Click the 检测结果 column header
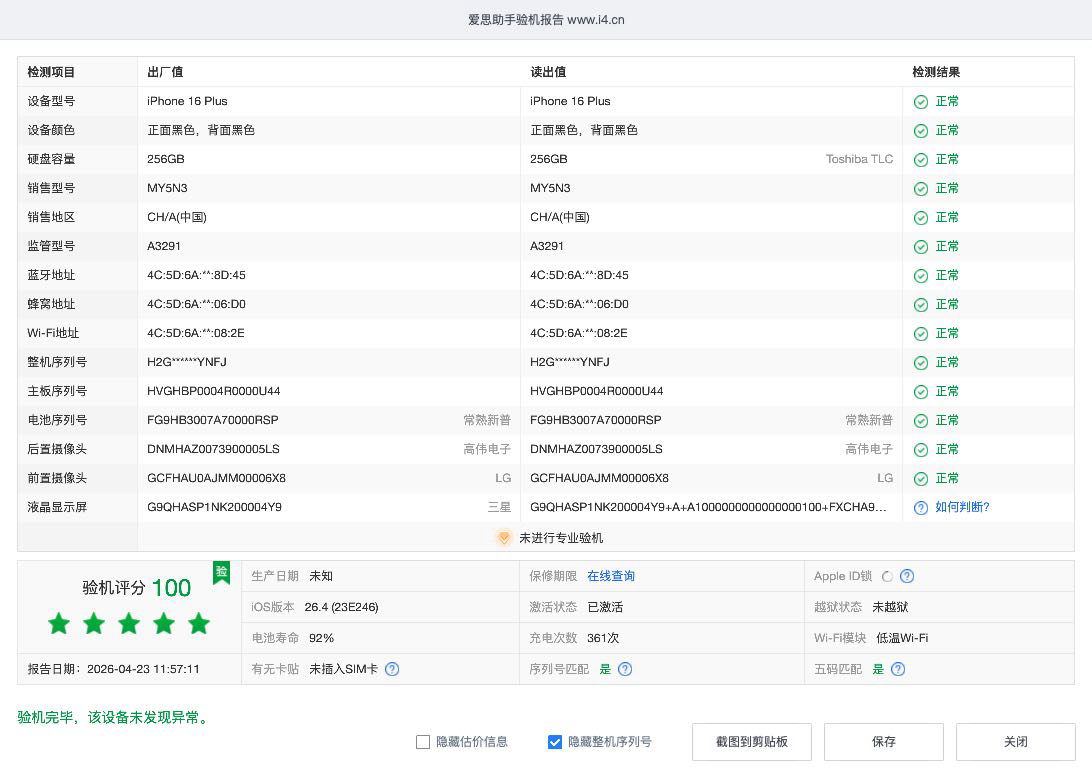The height and width of the screenshot is (777, 1092). click(936, 72)
